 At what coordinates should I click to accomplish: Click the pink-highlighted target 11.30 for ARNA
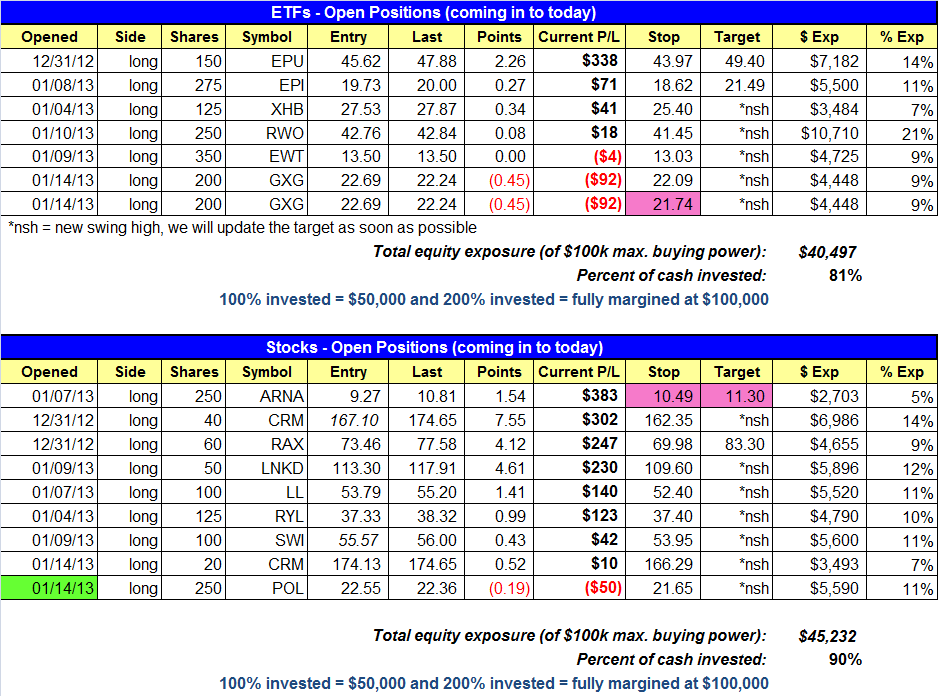pyautogui.click(x=736, y=396)
